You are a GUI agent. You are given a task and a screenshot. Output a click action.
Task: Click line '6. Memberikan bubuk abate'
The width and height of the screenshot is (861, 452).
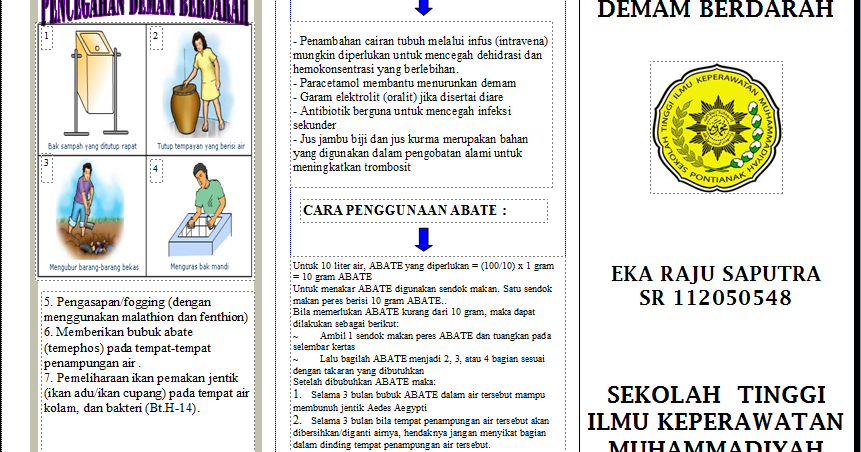[x=119, y=332]
